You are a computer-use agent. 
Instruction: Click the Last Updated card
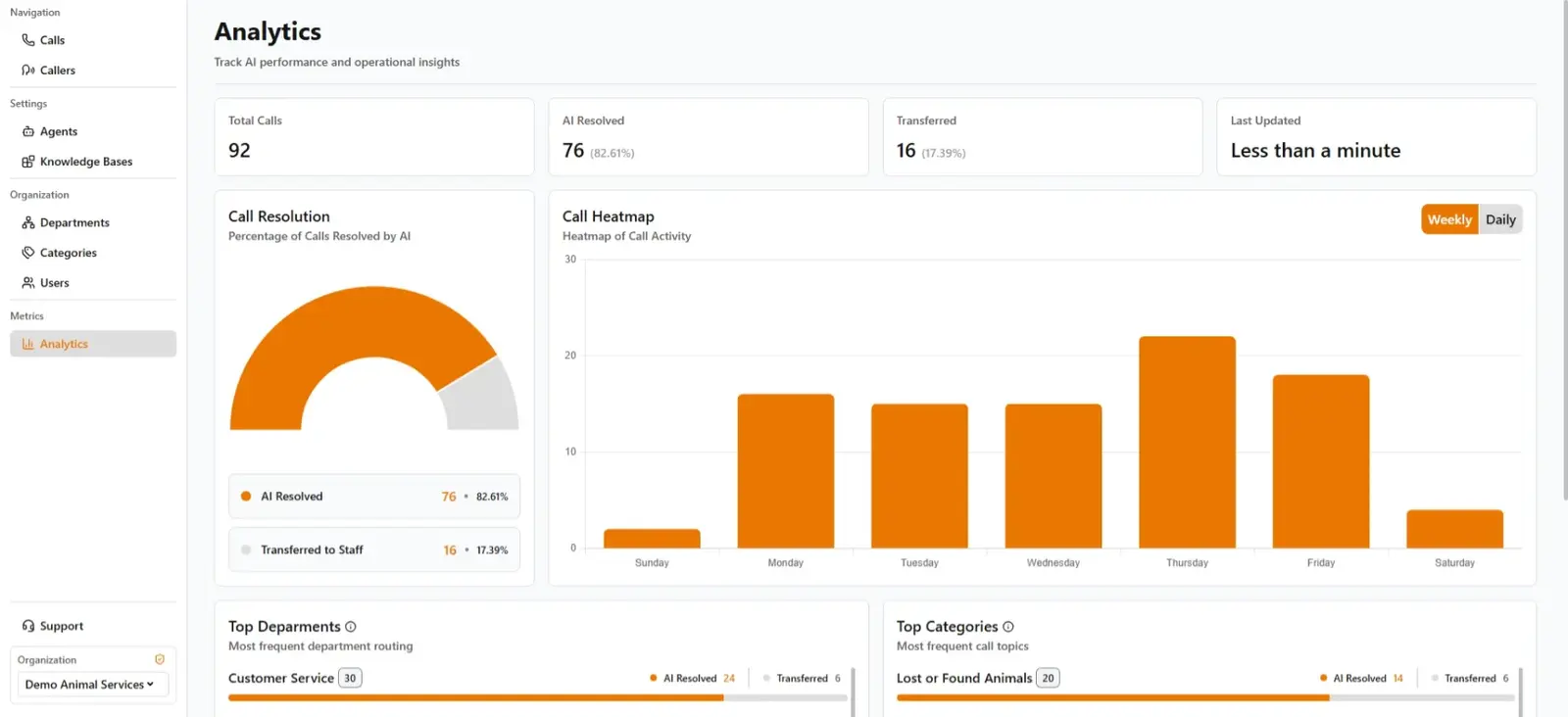1376,137
